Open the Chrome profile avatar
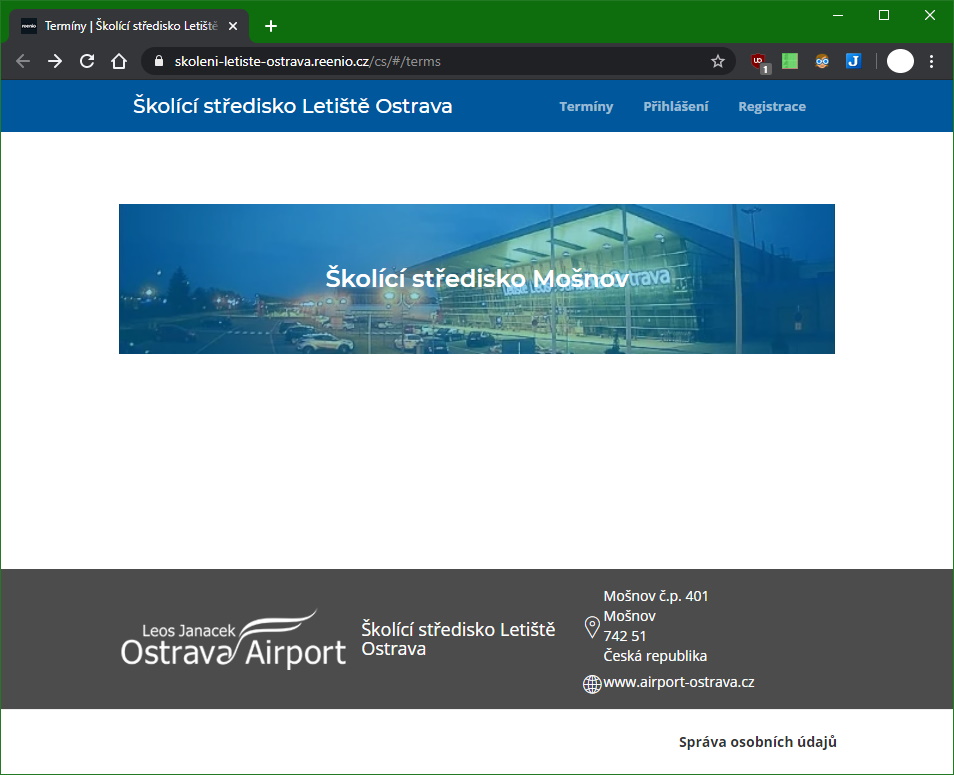954x775 pixels. (900, 61)
